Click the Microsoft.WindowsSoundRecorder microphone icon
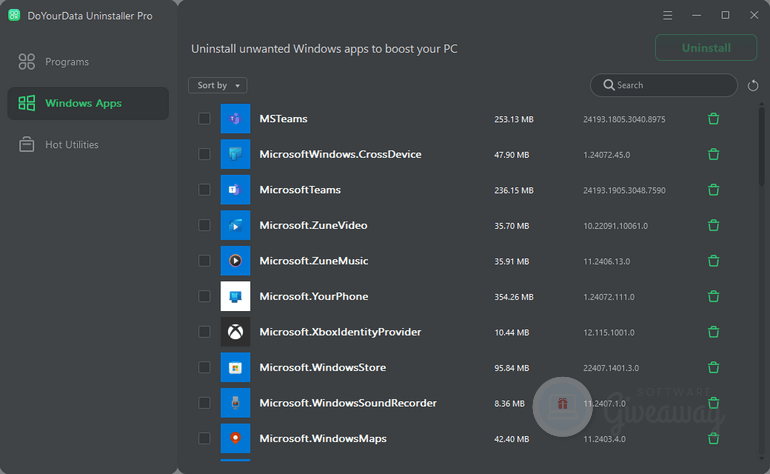This screenshot has width=770, height=474. (235, 403)
